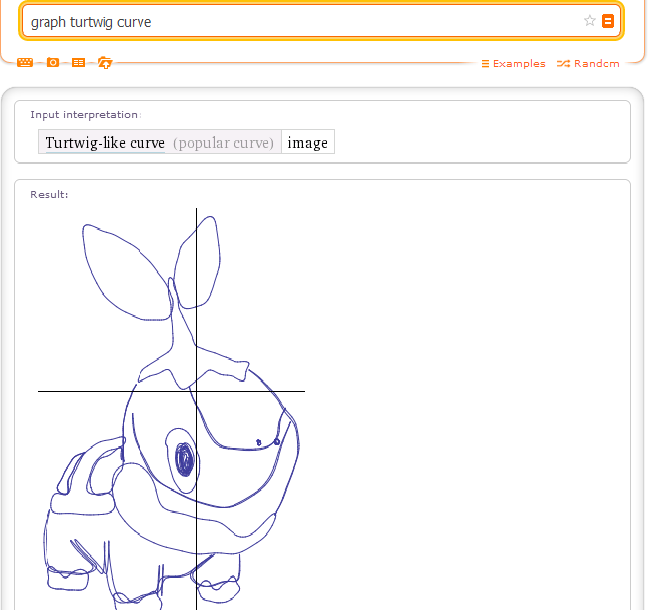Click the Examples list icon
655x610 pixels.
click(x=485, y=64)
